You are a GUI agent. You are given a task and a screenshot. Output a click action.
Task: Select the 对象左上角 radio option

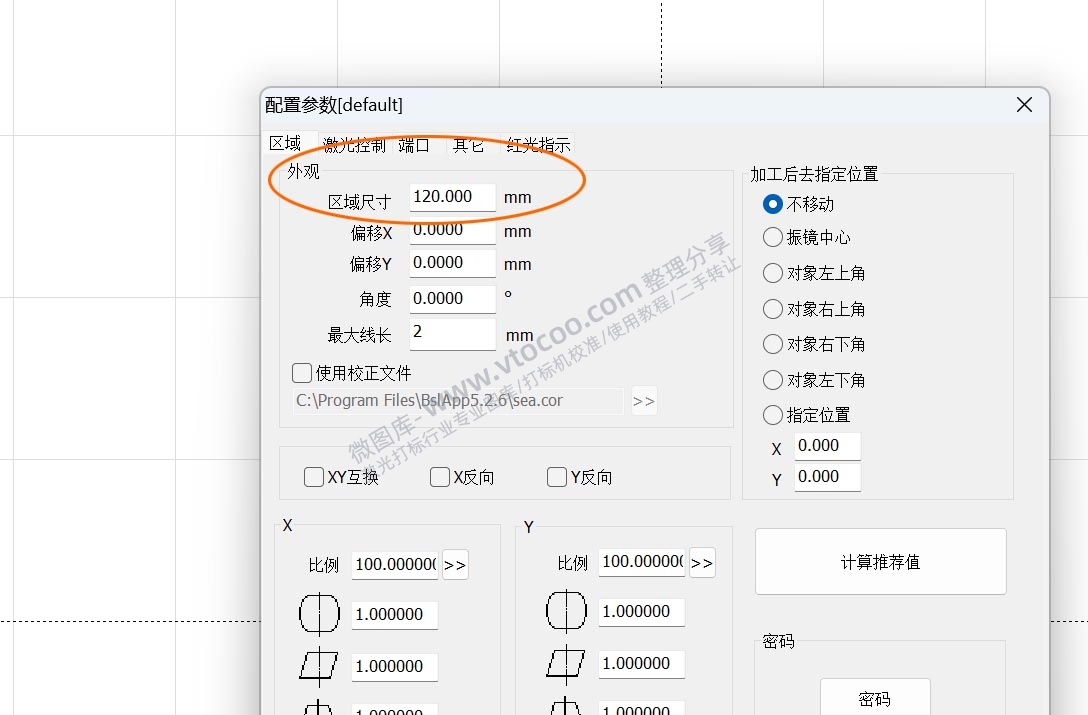coord(772,273)
